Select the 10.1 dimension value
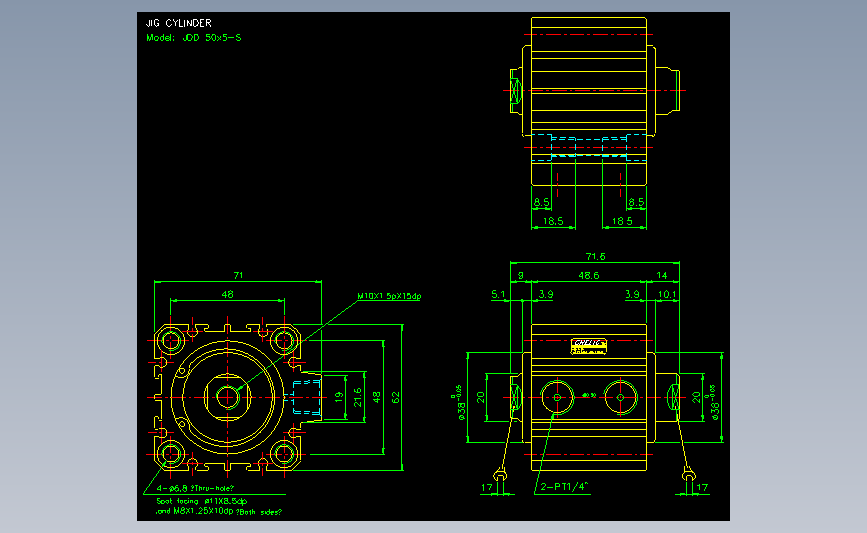Screen dimensions: 867x533 coord(667,295)
